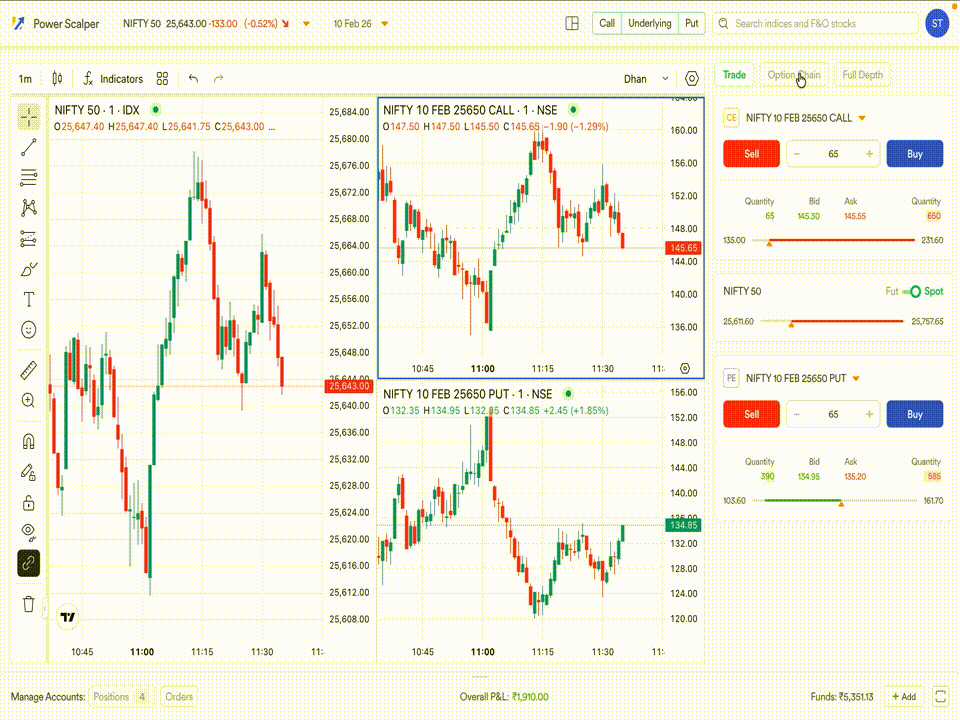Toggle drawings visibility eye icon
The width and height of the screenshot is (960, 720).
tap(28, 531)
